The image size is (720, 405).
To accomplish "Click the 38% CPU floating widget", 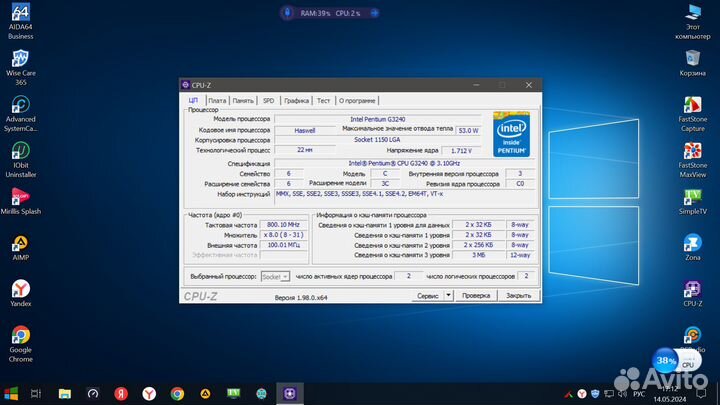I will (x=677, y=360).
